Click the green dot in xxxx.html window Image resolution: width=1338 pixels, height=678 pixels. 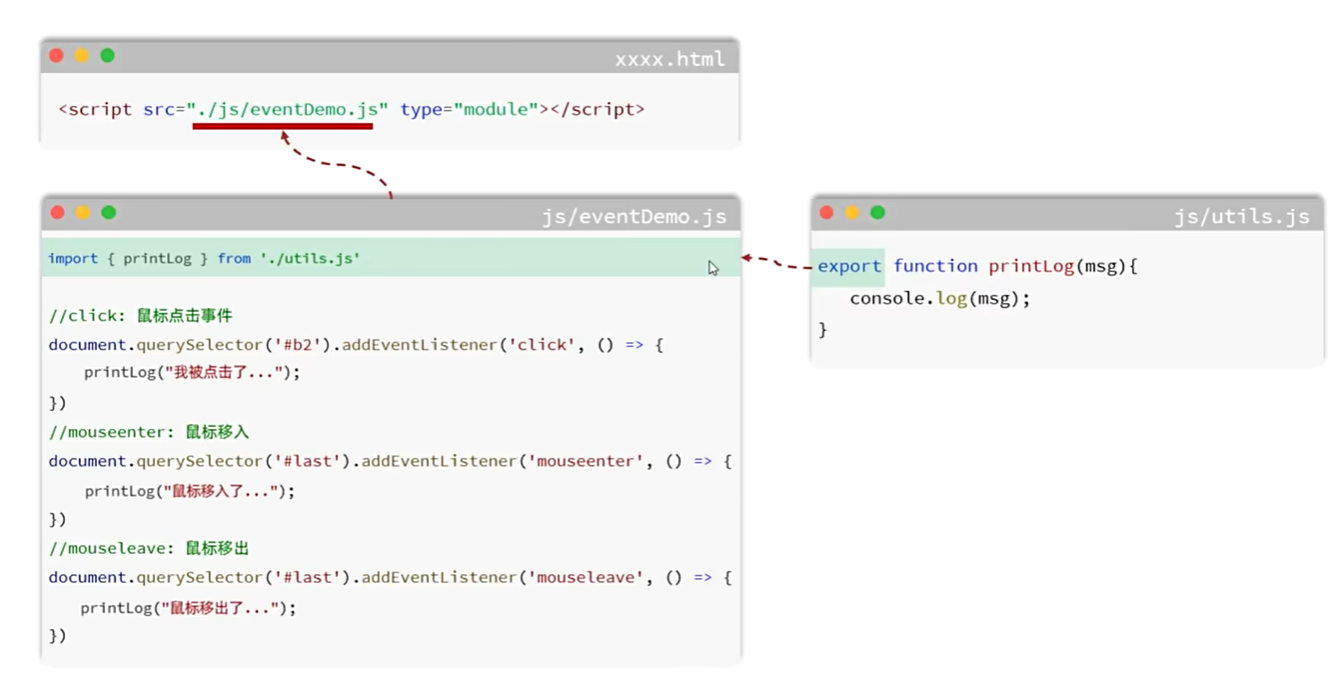(107, 56)
